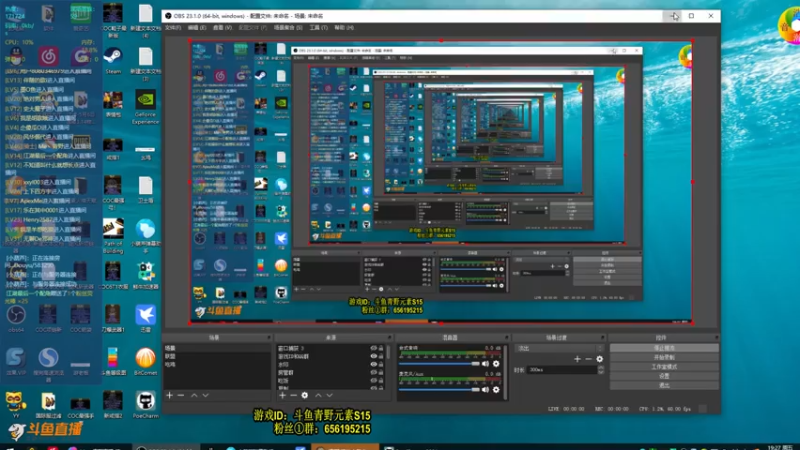Open the Mixer dock header popout button
This screenshot has height=450, width=800.
507,338
